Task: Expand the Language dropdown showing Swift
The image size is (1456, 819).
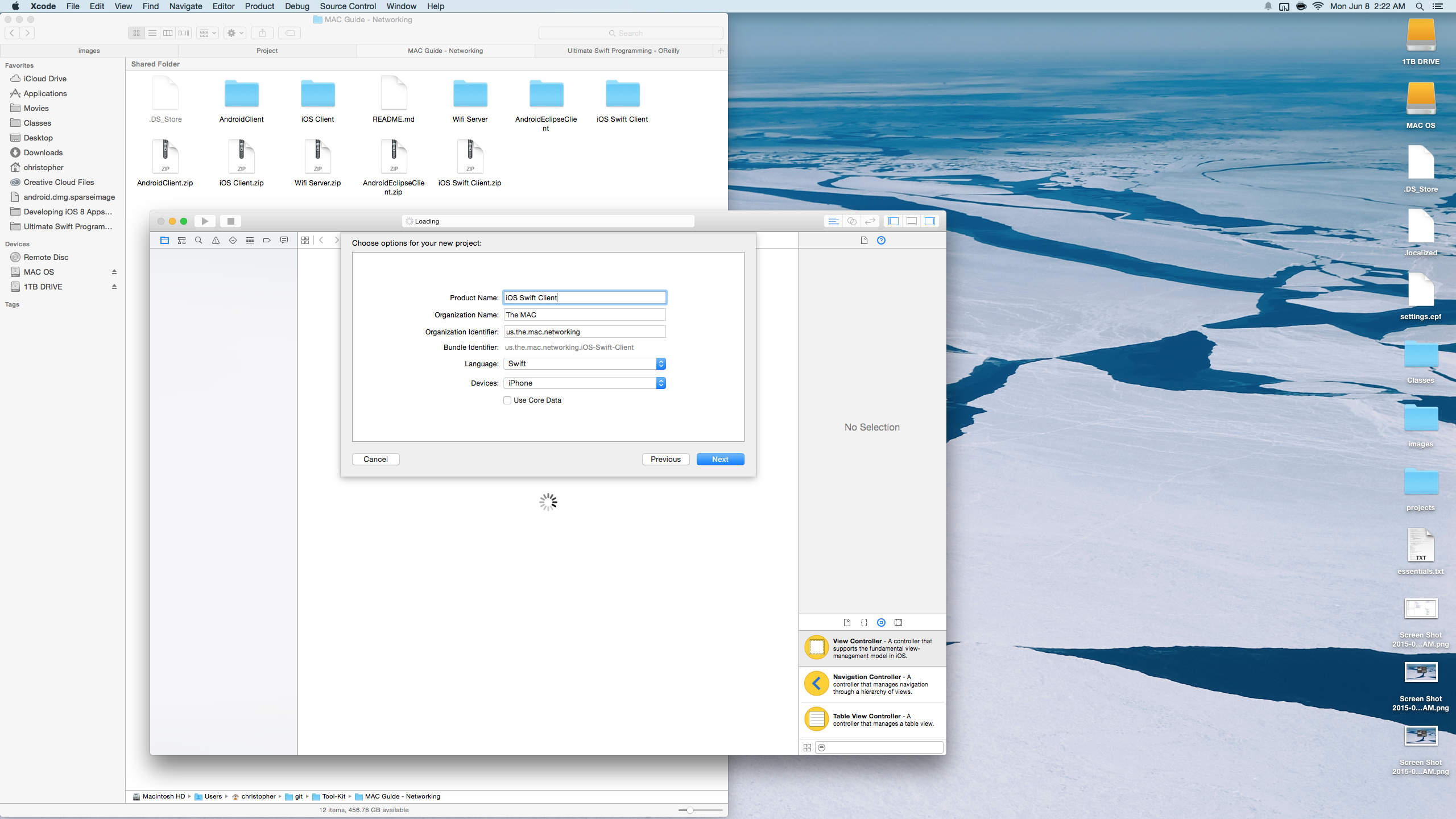Action: coord(660,363)
